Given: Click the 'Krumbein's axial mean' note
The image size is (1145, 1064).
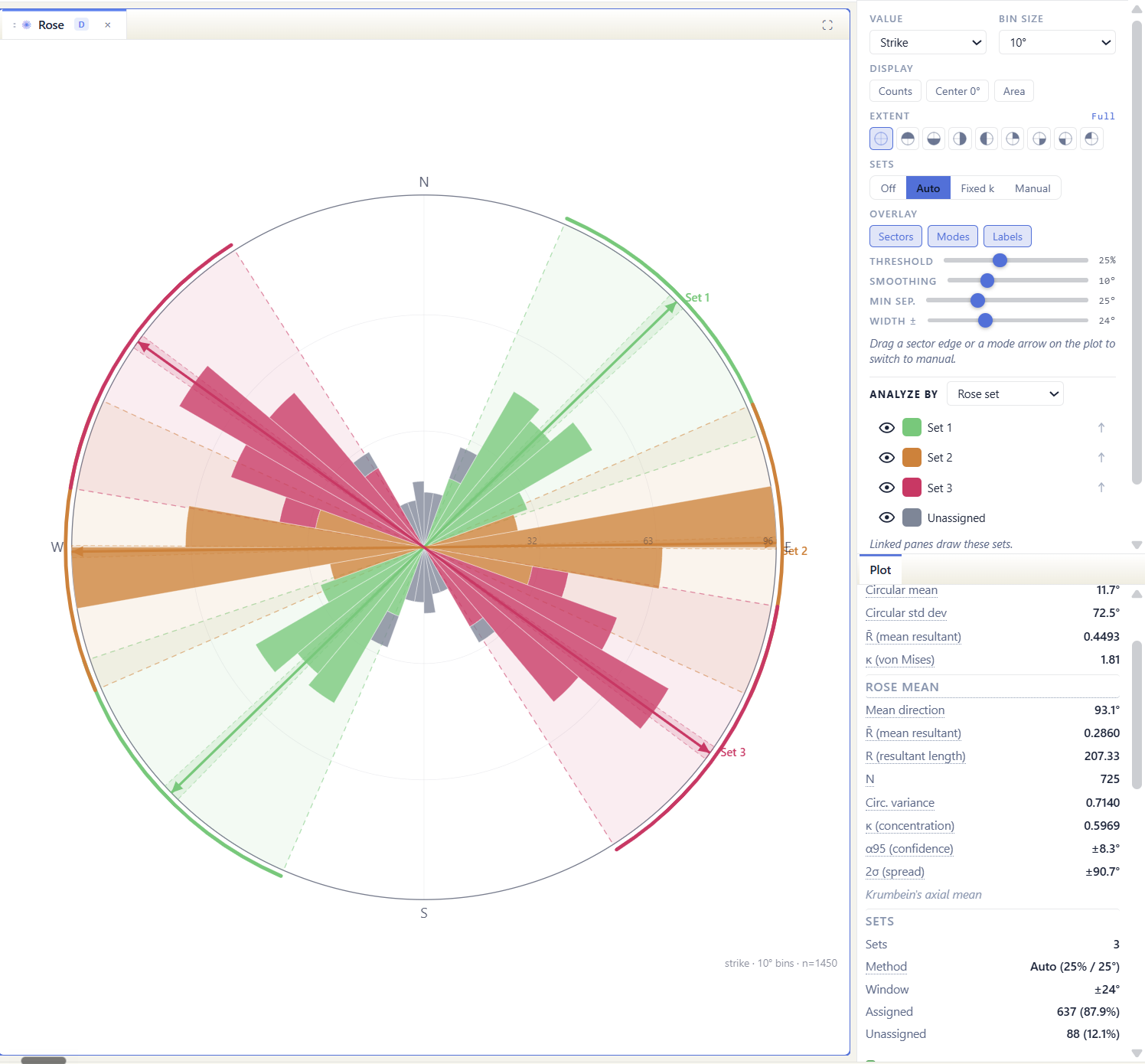Looking at the screenshot, I should coord(923,895).
